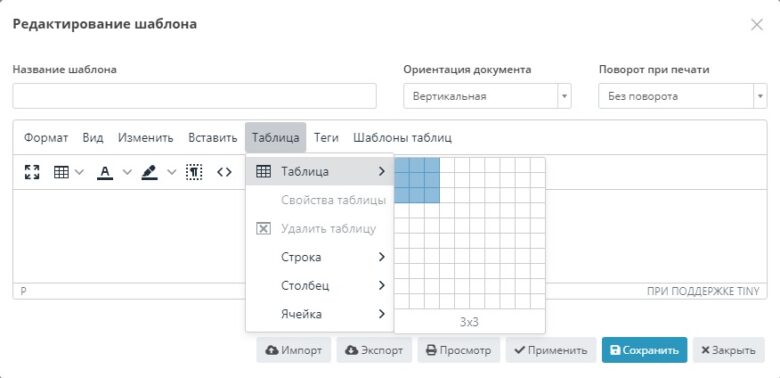This screenshot has width=780, height=378.
Task: Open Ориентация документа dropdown
Action: coord(487,96)
